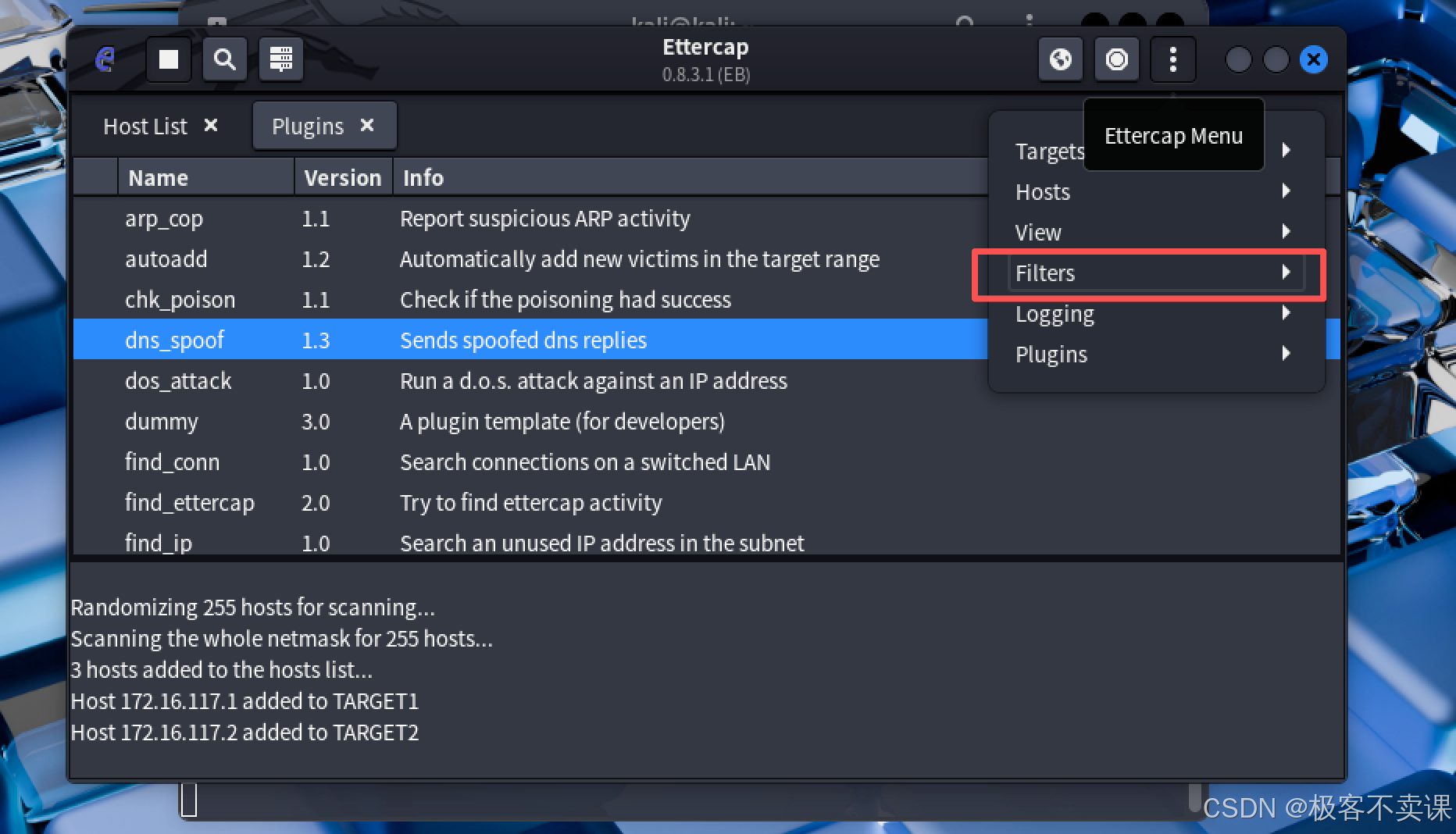The width and height of the screenshot is (1456, 834).
Task: Click 'Search connections on a switched LAN' text
Action: (x=585, y=462)
